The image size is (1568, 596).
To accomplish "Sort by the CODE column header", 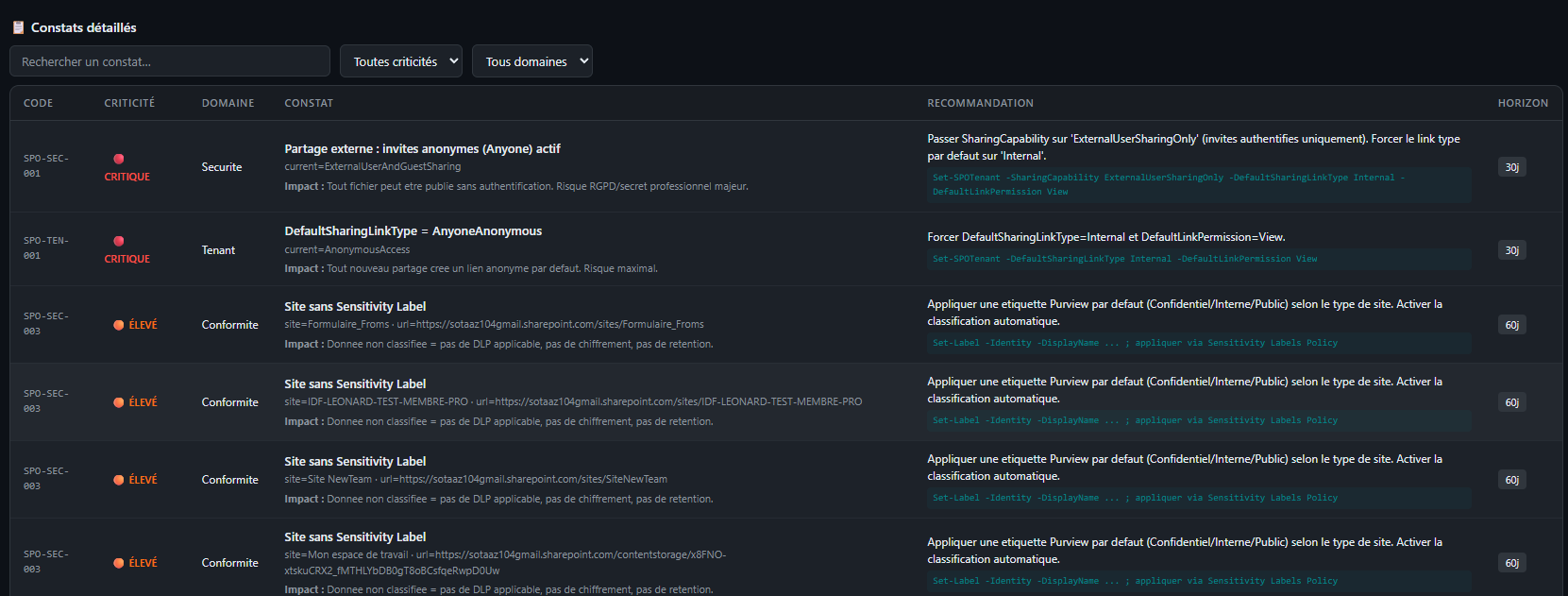I will [38, 103].
